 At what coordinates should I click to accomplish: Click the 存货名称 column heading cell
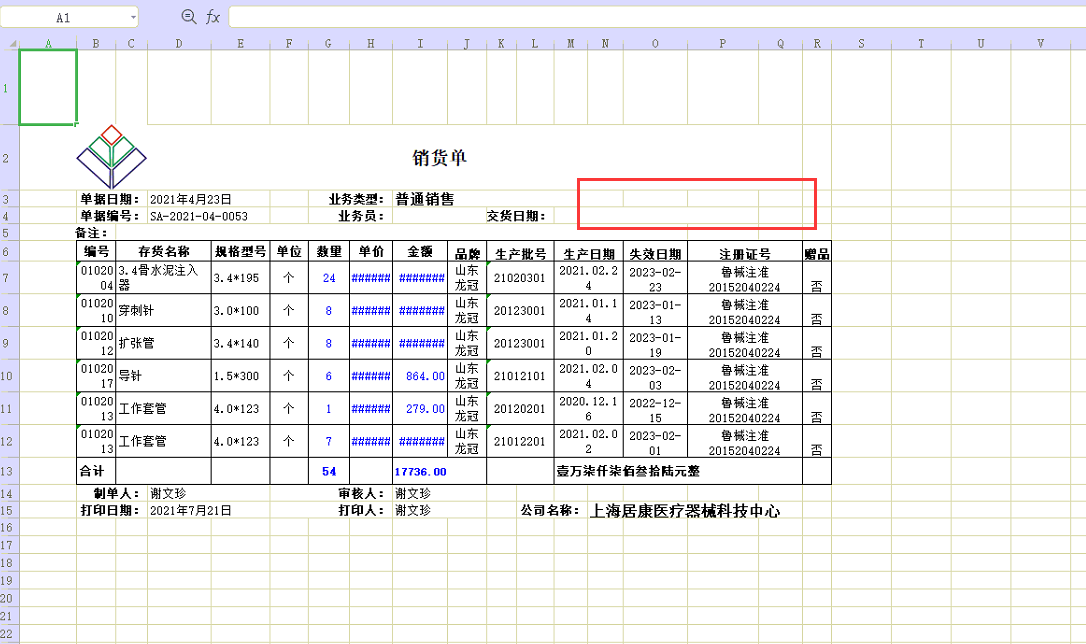point(163,251)
